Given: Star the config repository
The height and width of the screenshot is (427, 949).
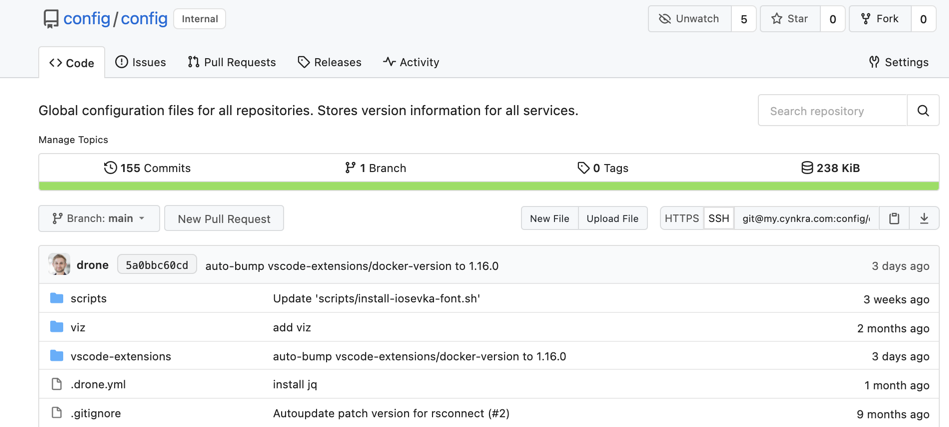Looking at the screenshot, I should coord(790,19).
